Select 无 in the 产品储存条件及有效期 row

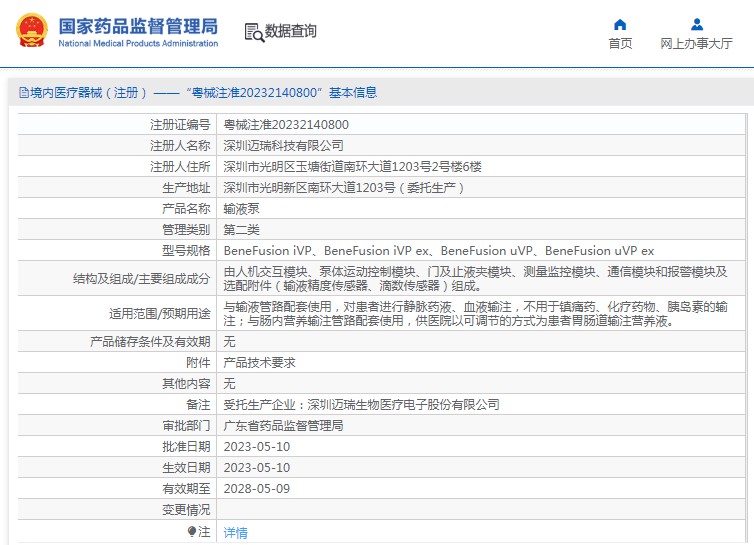[229, 342]
